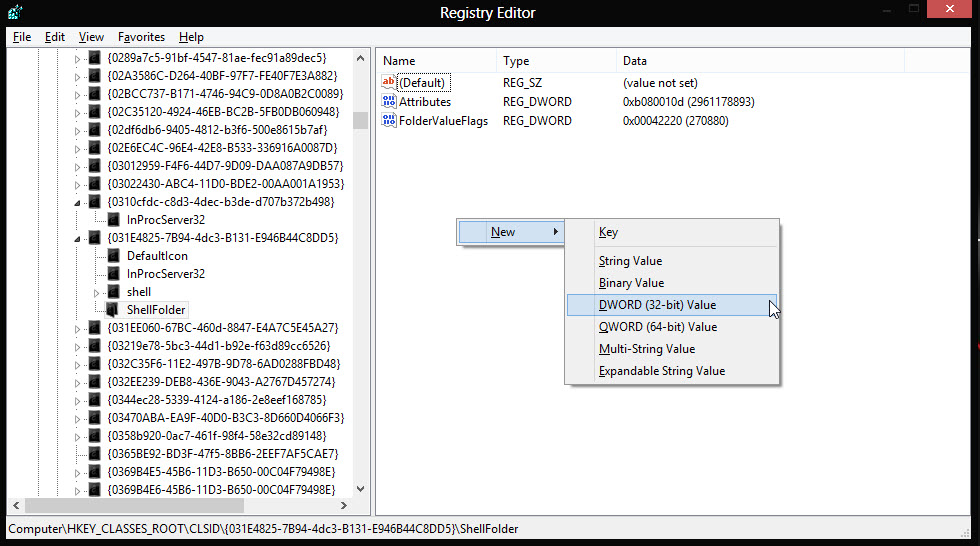Click the tree pane scroll down arrow
This screenshot has width=980, height=546.
360,489
